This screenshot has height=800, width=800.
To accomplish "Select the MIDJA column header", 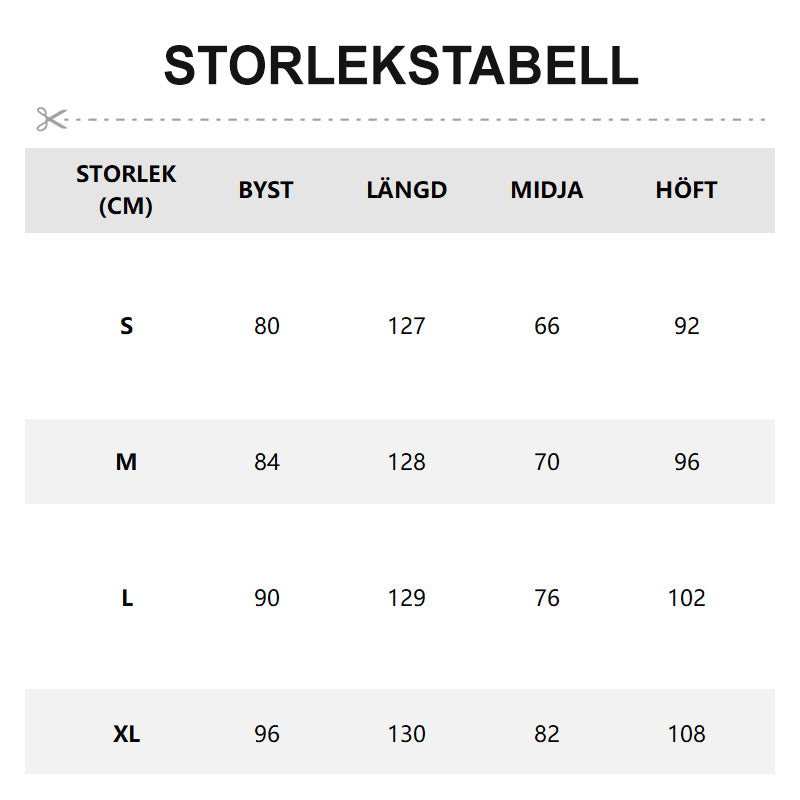I will click(546, 190).
